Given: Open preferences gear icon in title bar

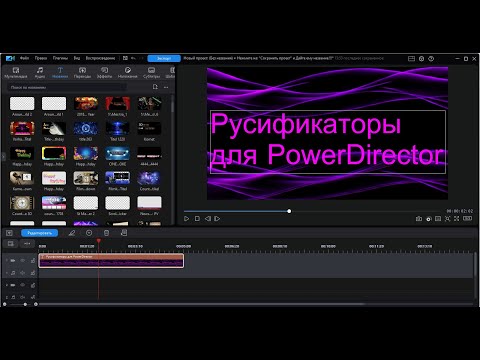Looking at the screenshot, I should coord(421,59).
